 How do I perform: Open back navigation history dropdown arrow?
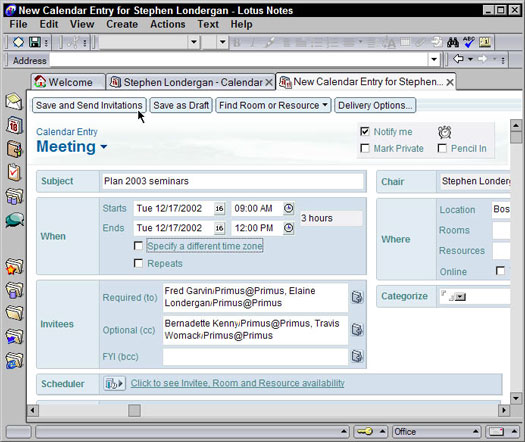coord(470,59)
